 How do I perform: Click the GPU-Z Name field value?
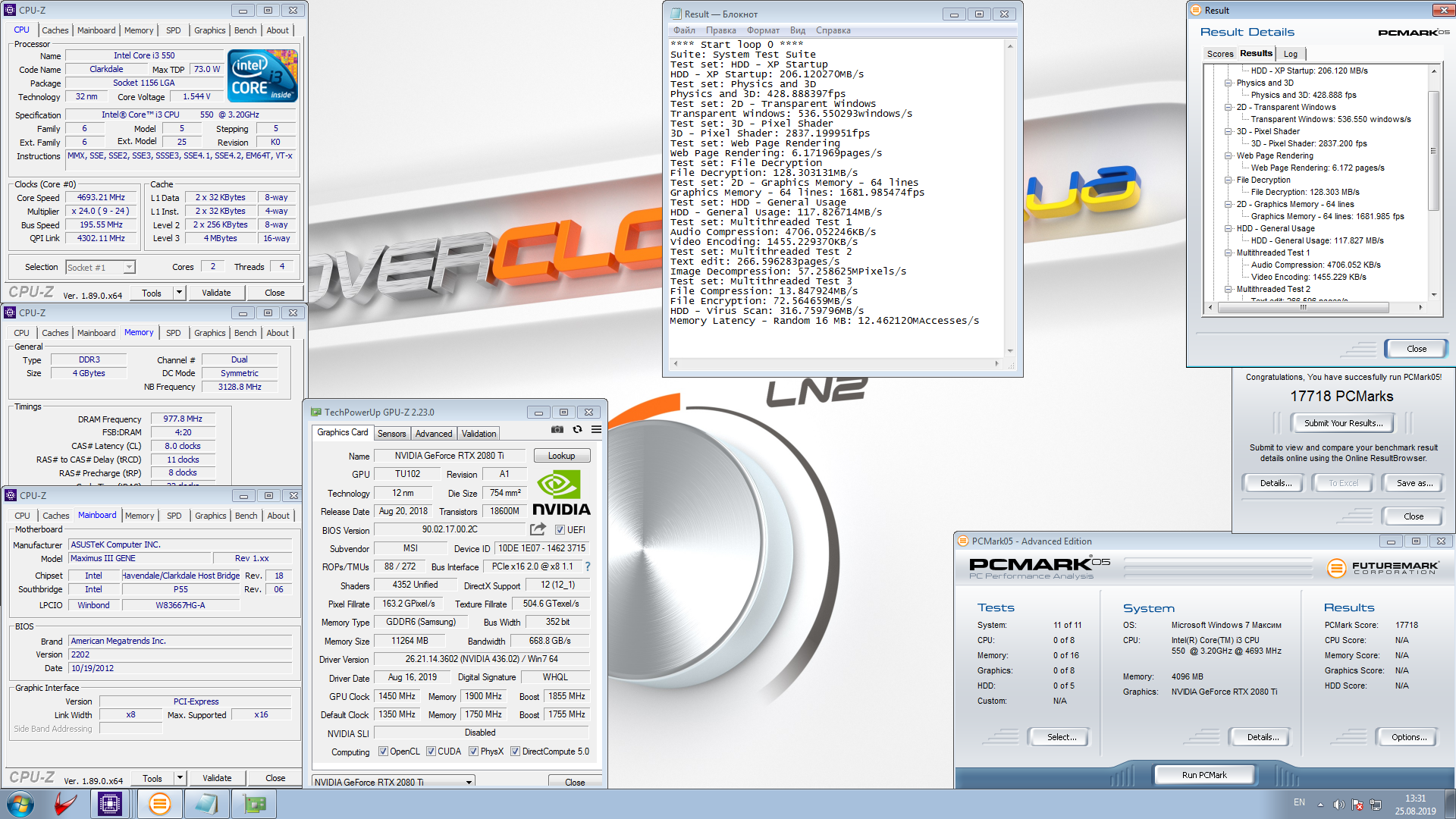(449, 456)
